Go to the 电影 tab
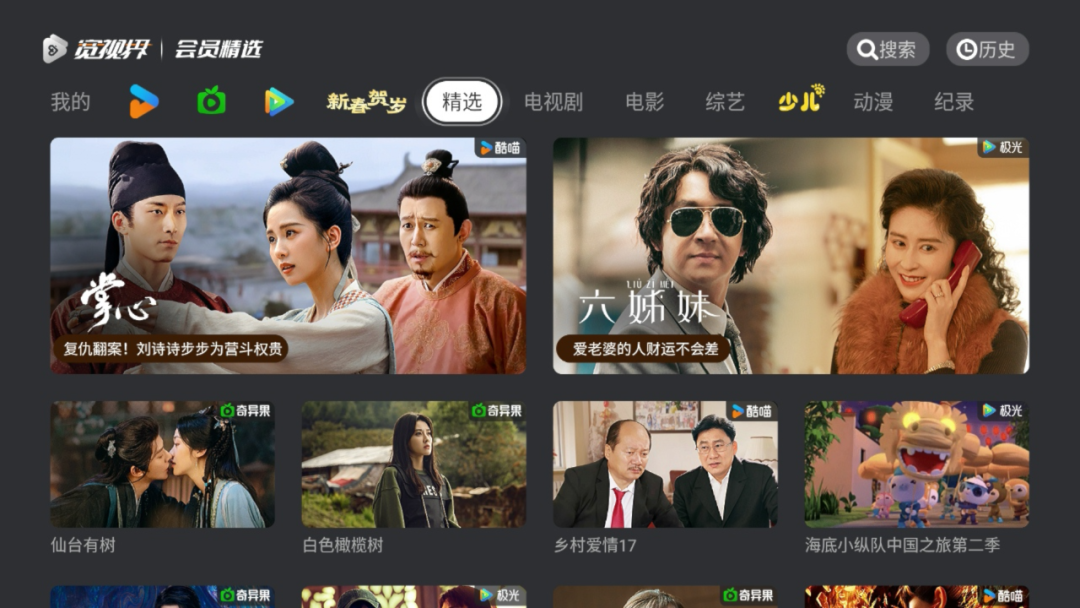 click(x=645, y=102)
